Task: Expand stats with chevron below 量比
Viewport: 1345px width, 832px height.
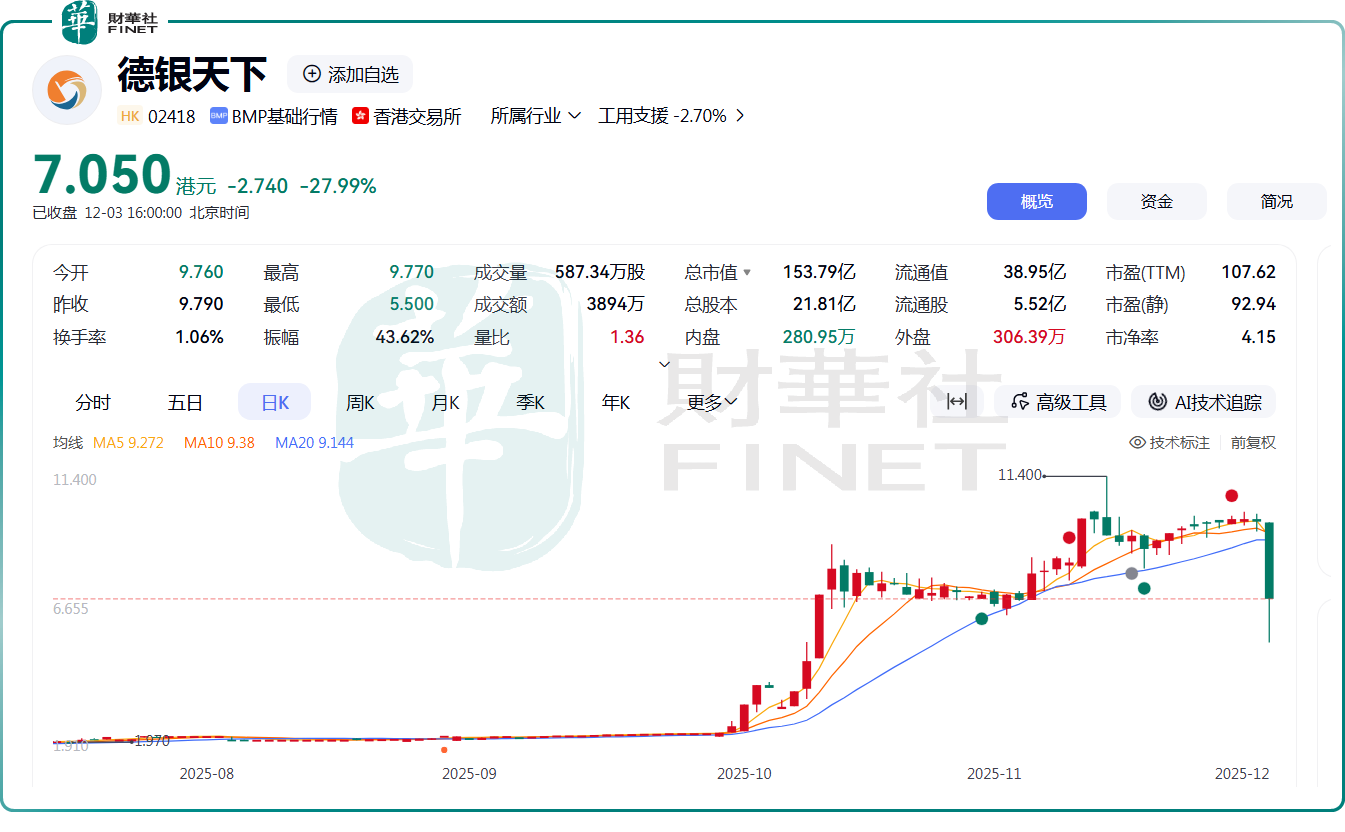Action: (665, 364)
